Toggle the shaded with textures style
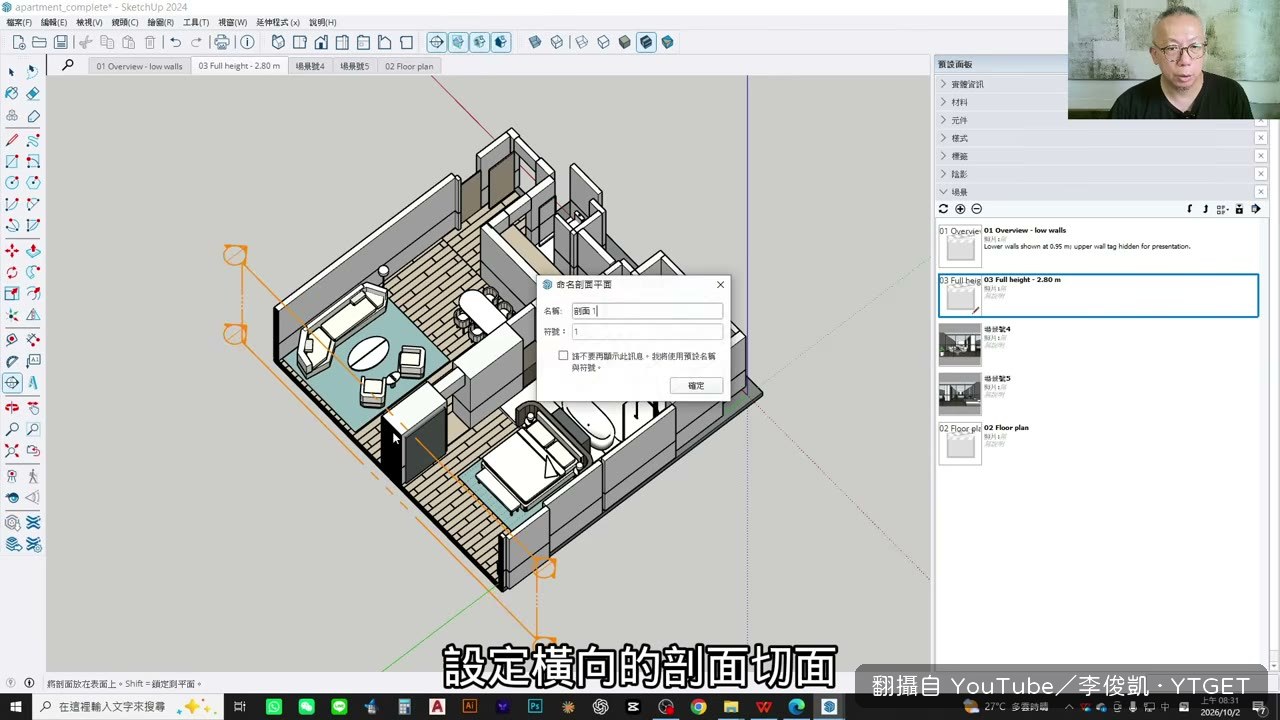Screen dimensions: 1280x720 click(646, 42)
